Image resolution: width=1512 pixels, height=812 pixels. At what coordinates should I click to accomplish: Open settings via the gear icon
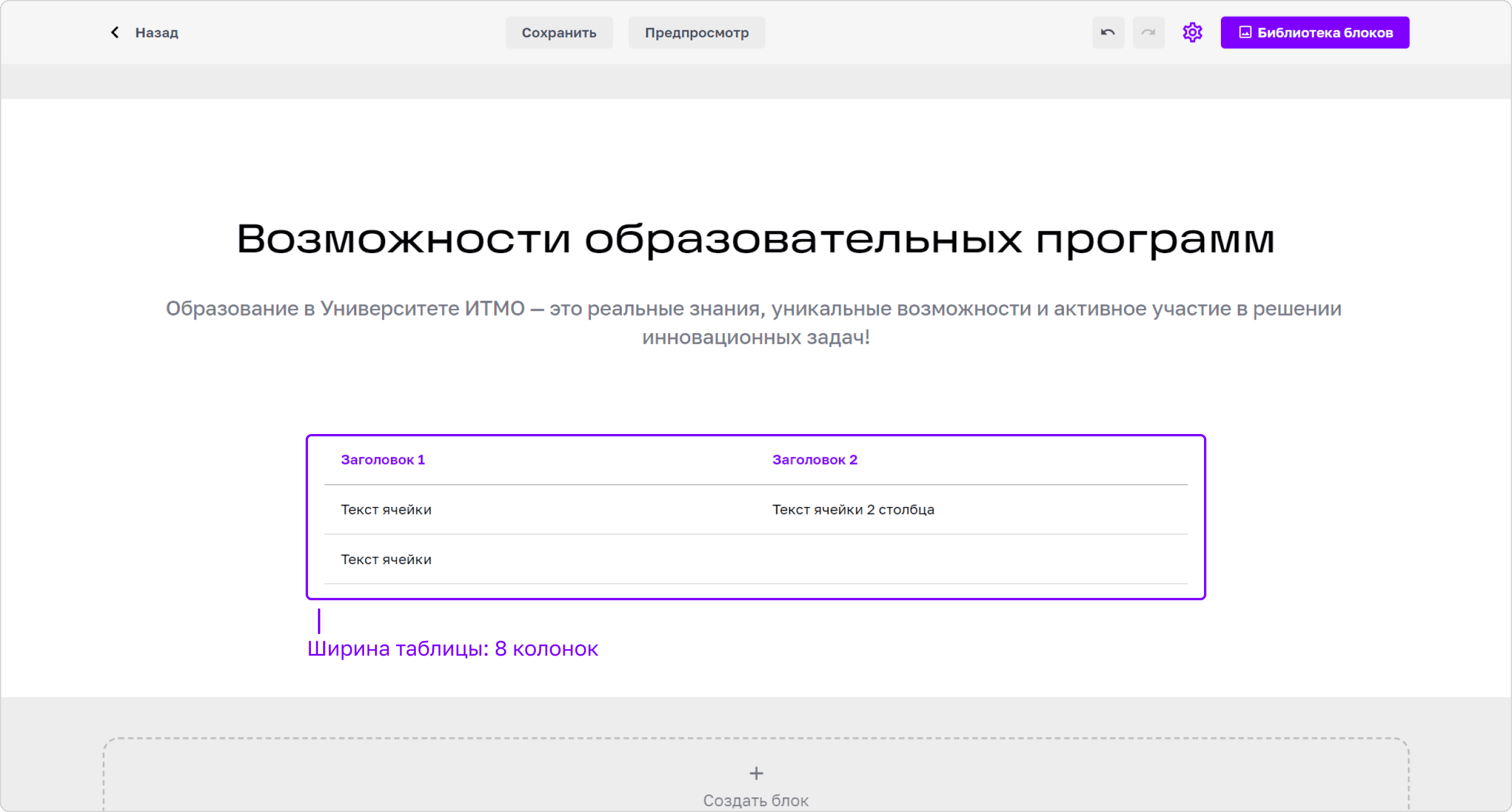coord(1192,33)
